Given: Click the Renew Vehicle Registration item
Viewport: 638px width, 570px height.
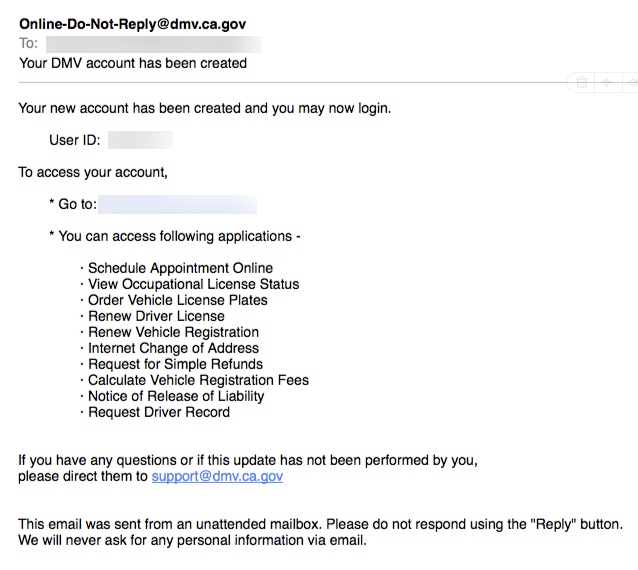Looking at the screenshot, I should pyautogui.click(x=173, y=332).
